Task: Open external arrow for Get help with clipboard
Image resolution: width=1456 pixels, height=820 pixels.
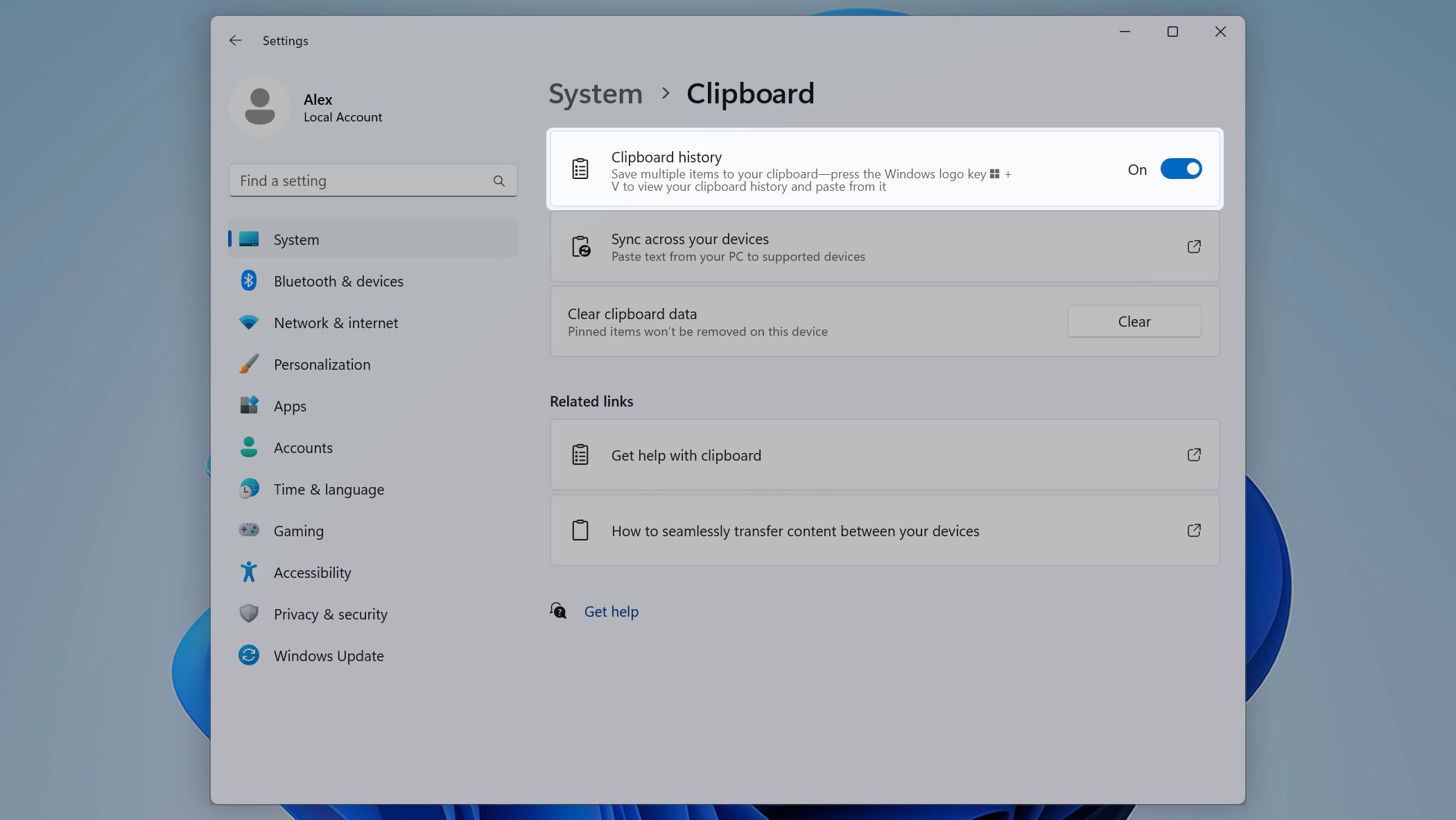Action: tap(1194, 454)
